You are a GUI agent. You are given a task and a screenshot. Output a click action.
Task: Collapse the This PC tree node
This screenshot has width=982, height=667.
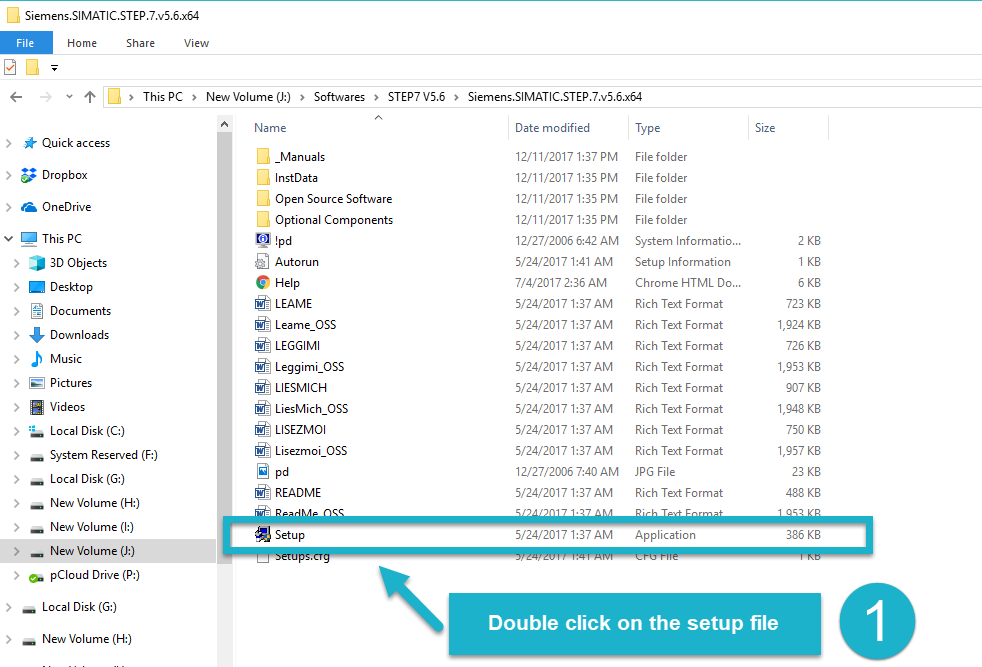tap(9, 239)
